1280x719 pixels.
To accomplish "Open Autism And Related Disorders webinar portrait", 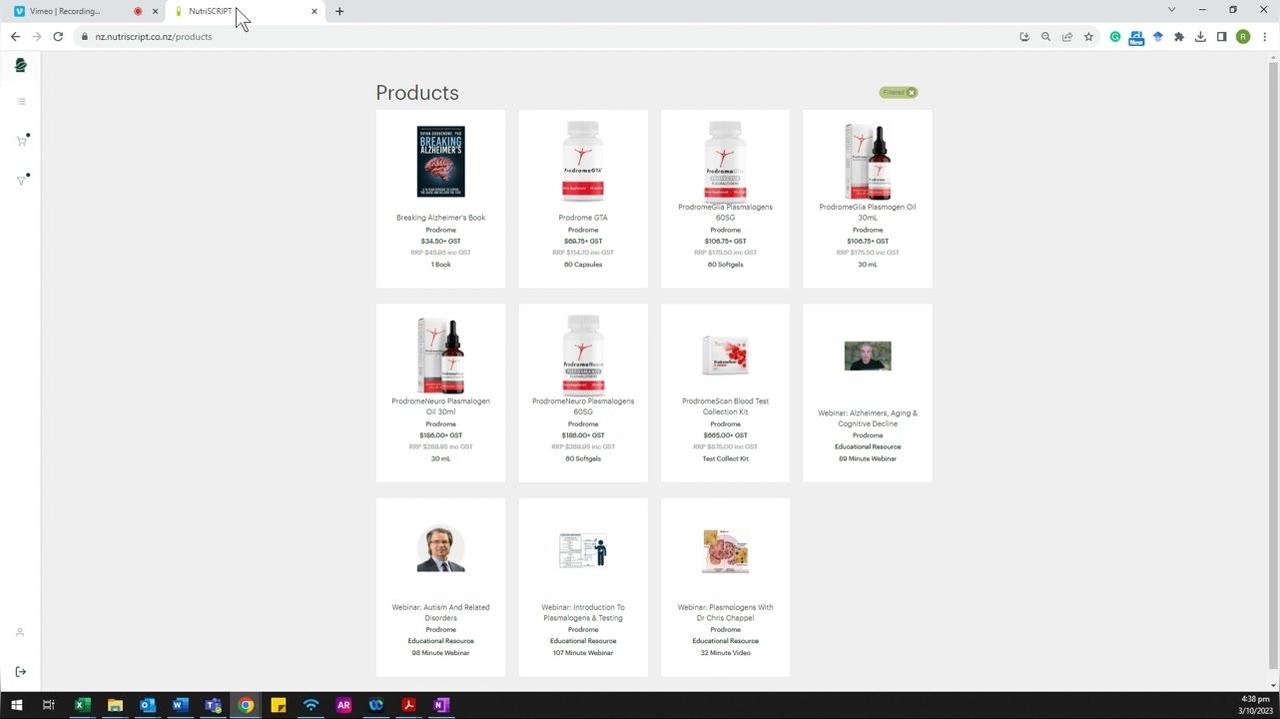I will point(441,549).
